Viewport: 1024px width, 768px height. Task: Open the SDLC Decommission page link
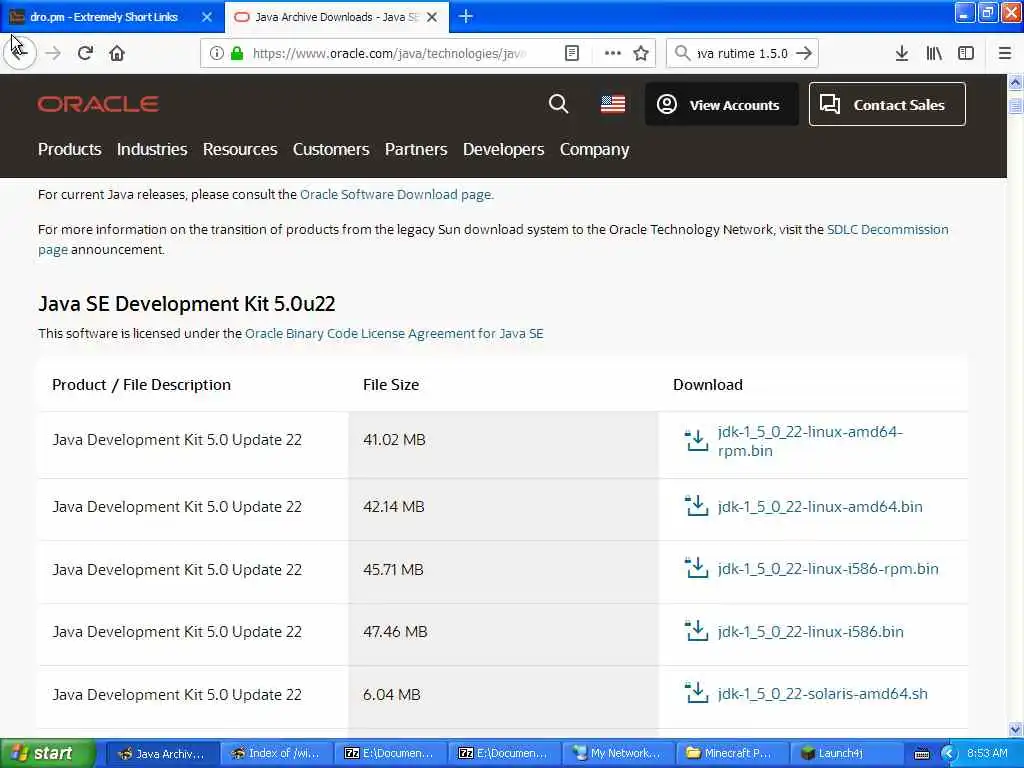click(x=888, y=229)
